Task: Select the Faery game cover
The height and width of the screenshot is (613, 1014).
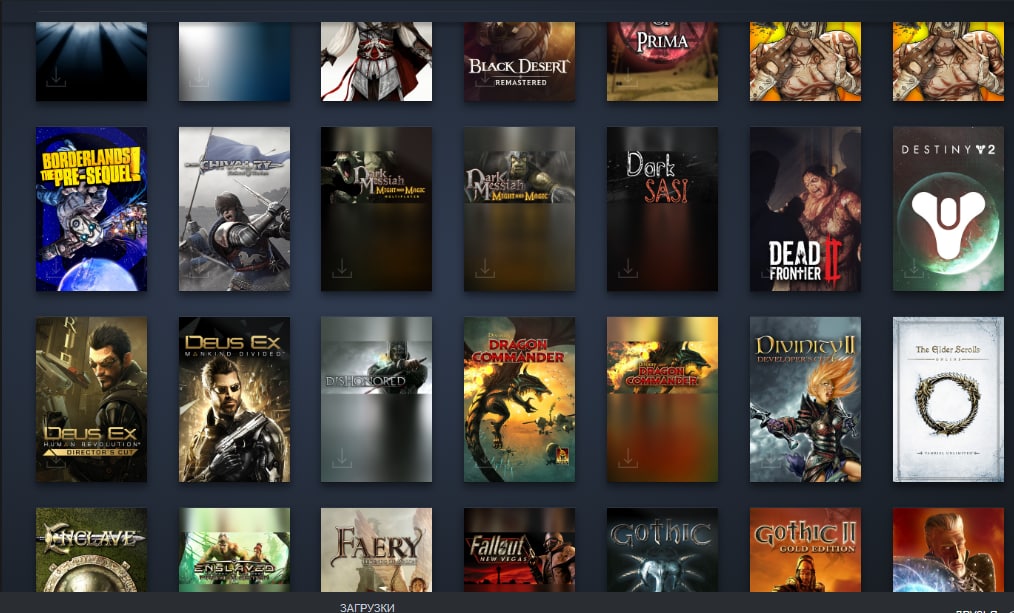Action: pyautogui.click(x=376, y=550)
